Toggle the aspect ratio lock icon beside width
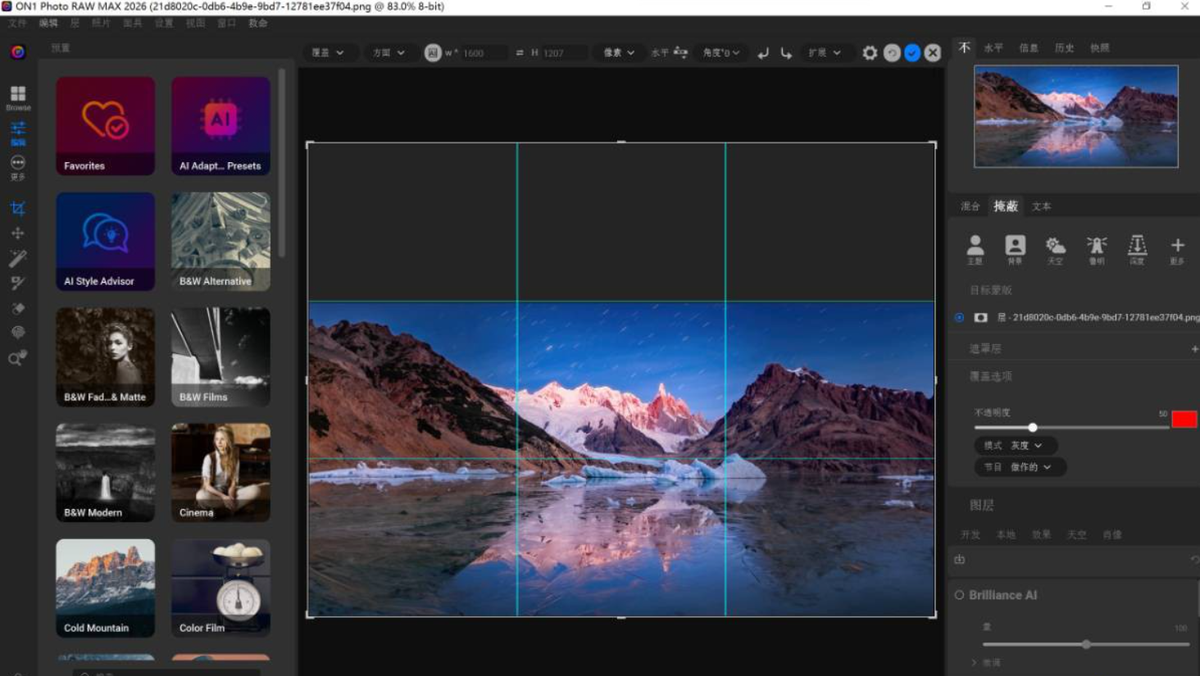Screen dimensions: 1200x676 pyautogui.click(x=432, y=53)
